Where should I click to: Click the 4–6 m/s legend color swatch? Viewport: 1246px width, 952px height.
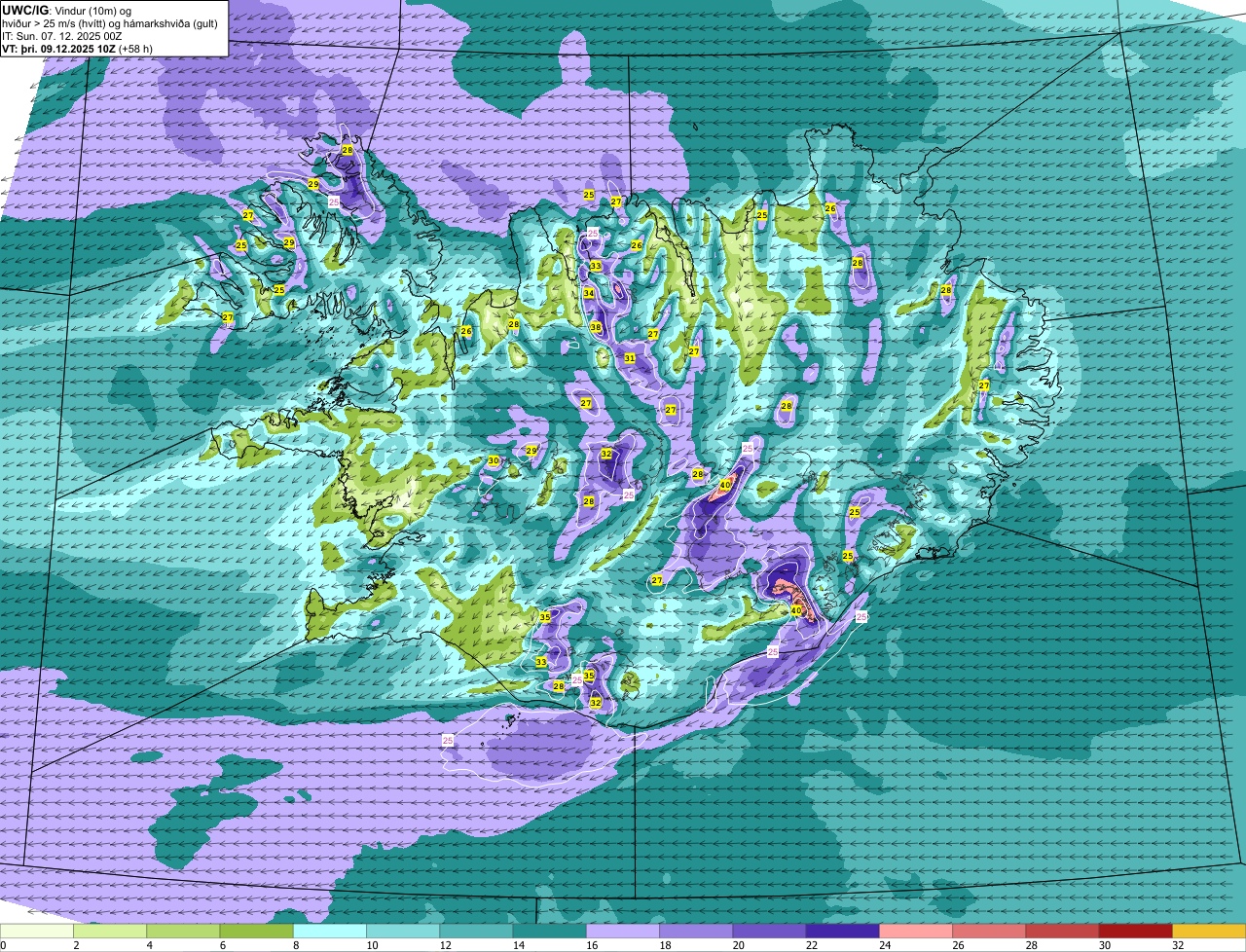click(183, 932)
